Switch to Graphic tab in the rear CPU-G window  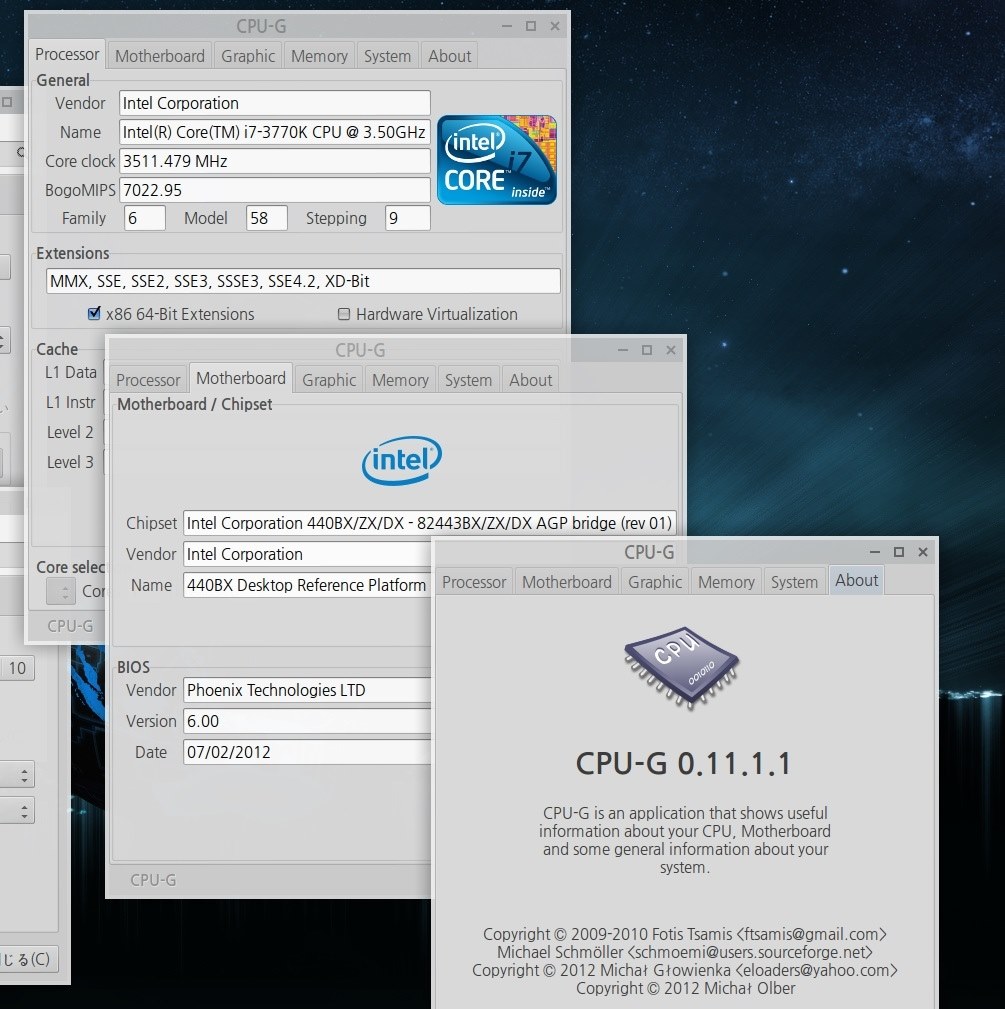(248, 56)
